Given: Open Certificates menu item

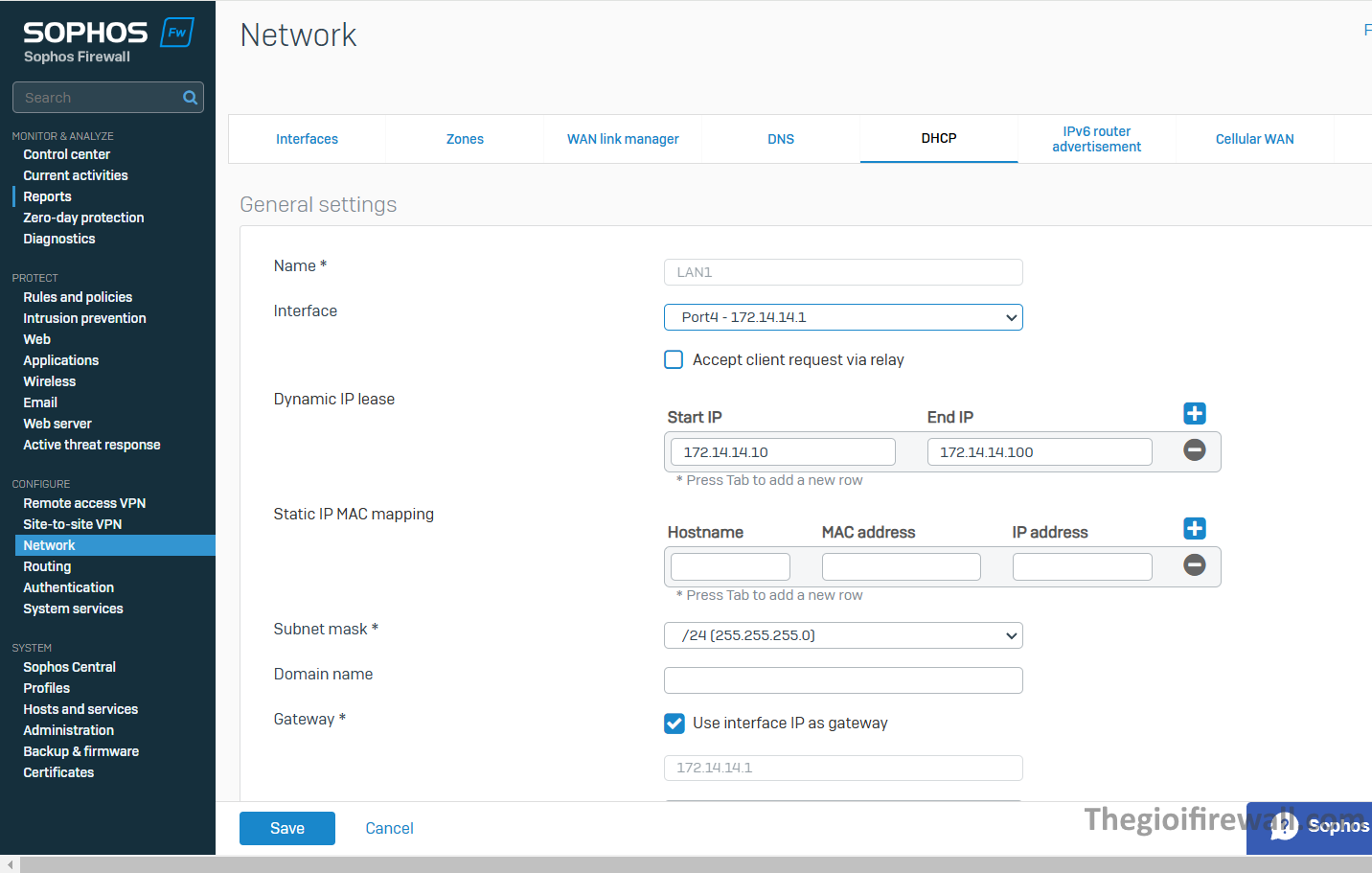Looking at the screenshot, I should (x=58, y=772).
